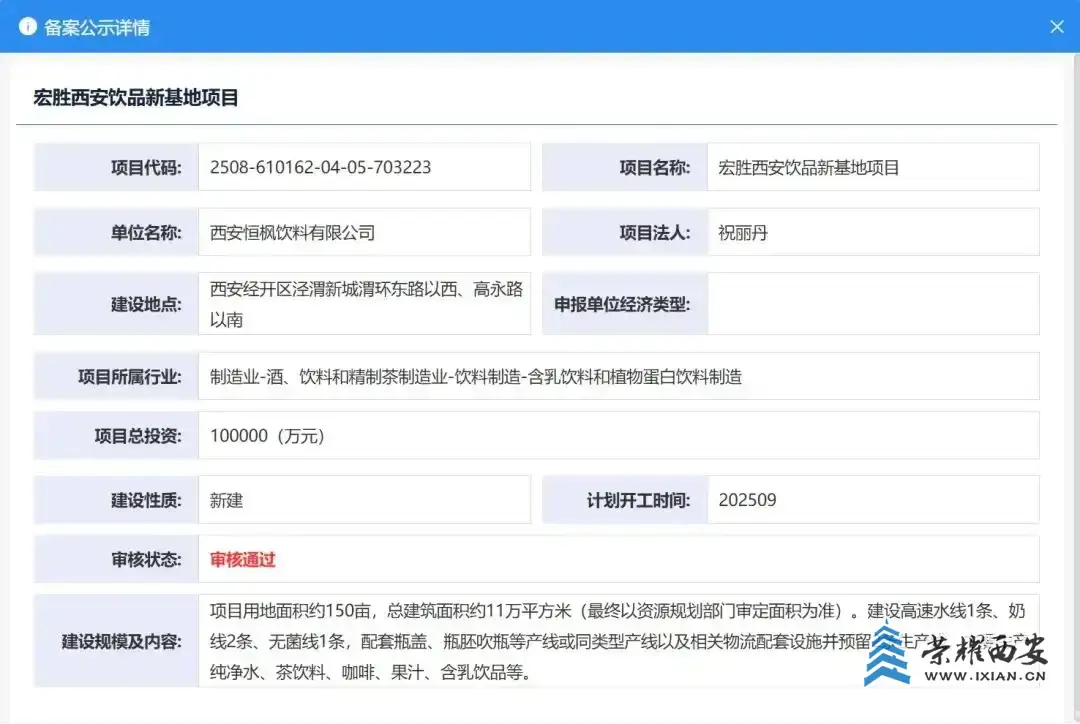This screenshot has width=1080, height=724.
Task: Select the bold heading 宏胜西安饮品新基地项目
Action: click(136, 98)
